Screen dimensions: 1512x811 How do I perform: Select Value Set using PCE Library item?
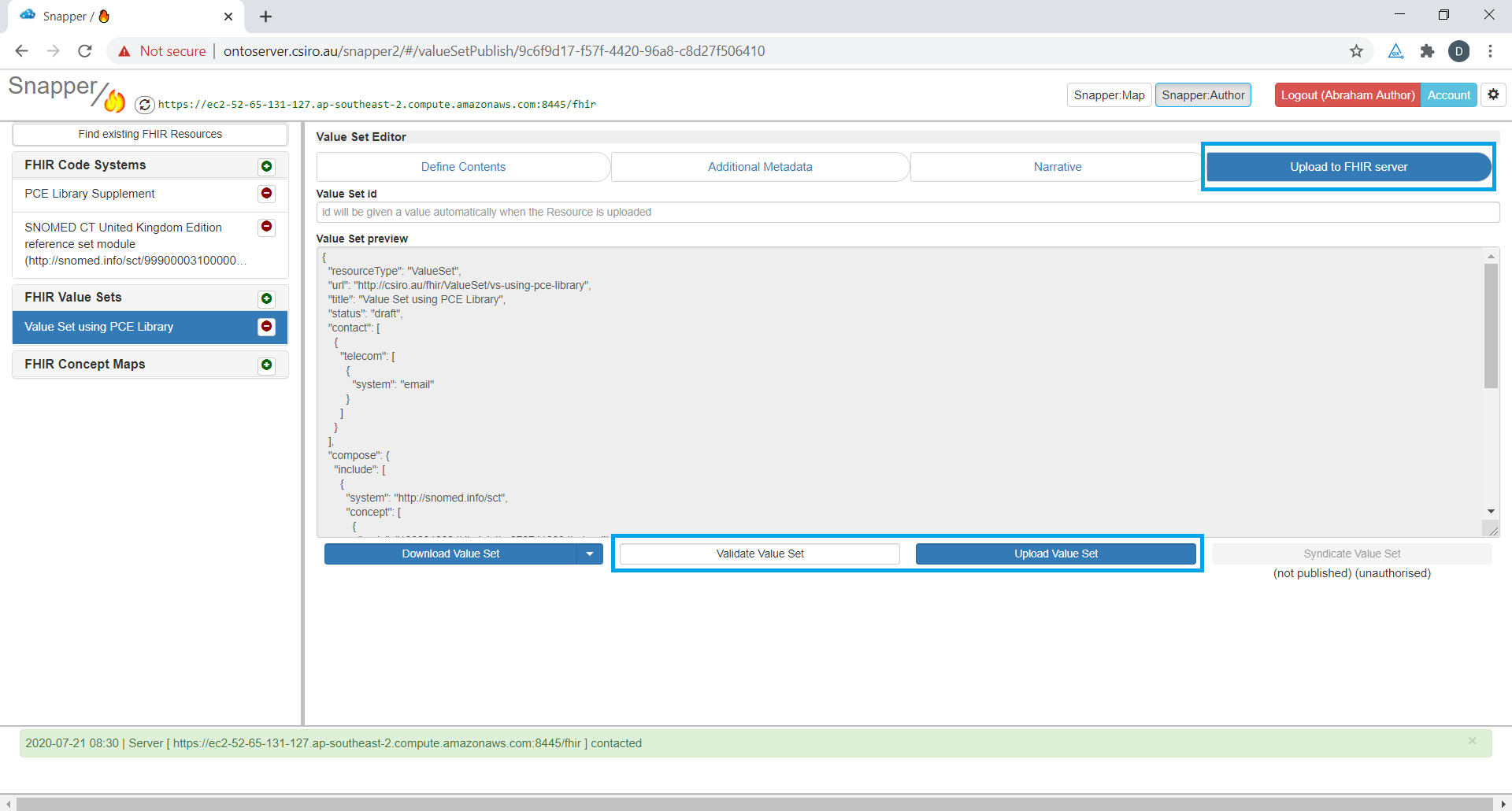98,327
